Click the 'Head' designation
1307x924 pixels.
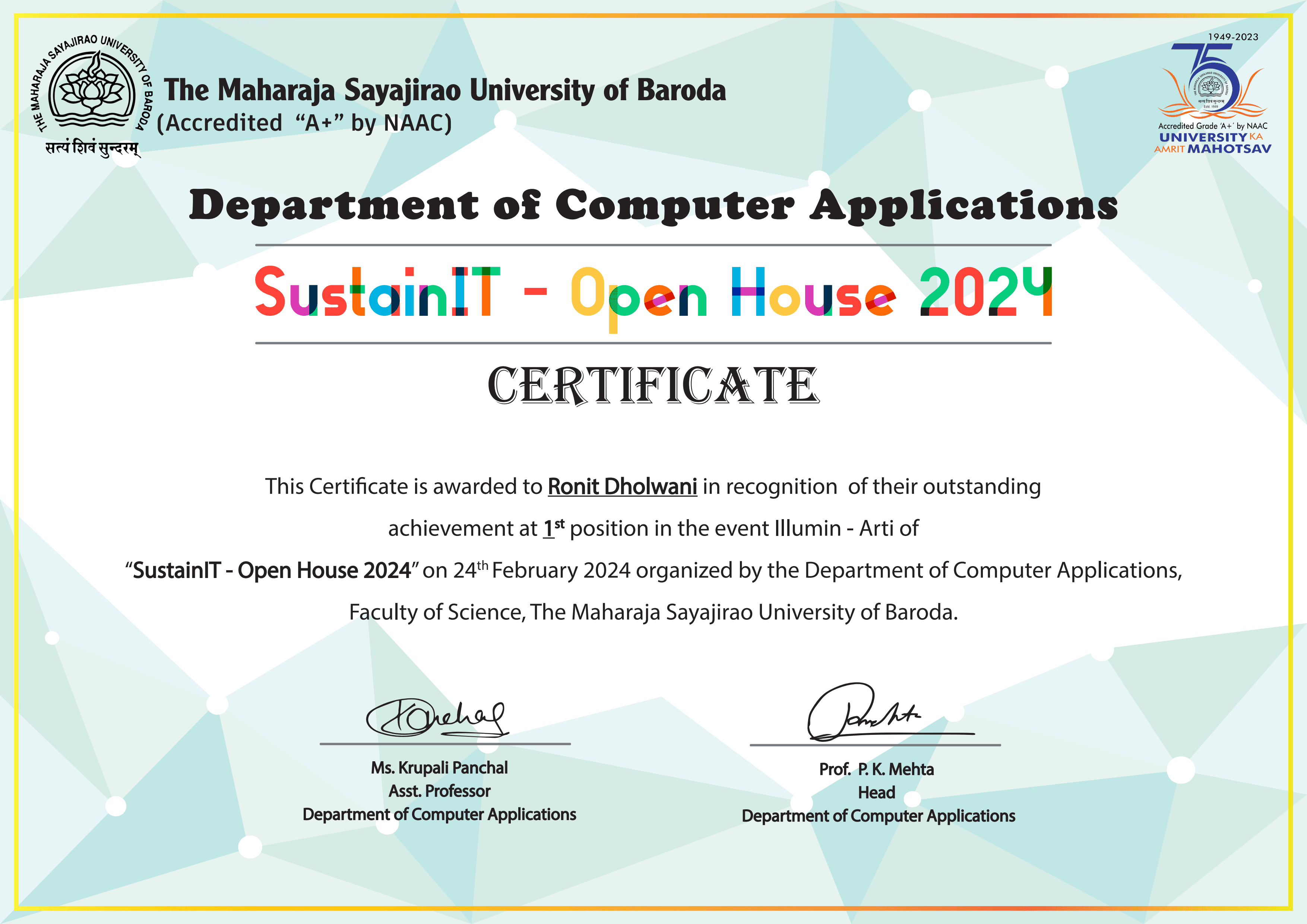tap(876, 793)
